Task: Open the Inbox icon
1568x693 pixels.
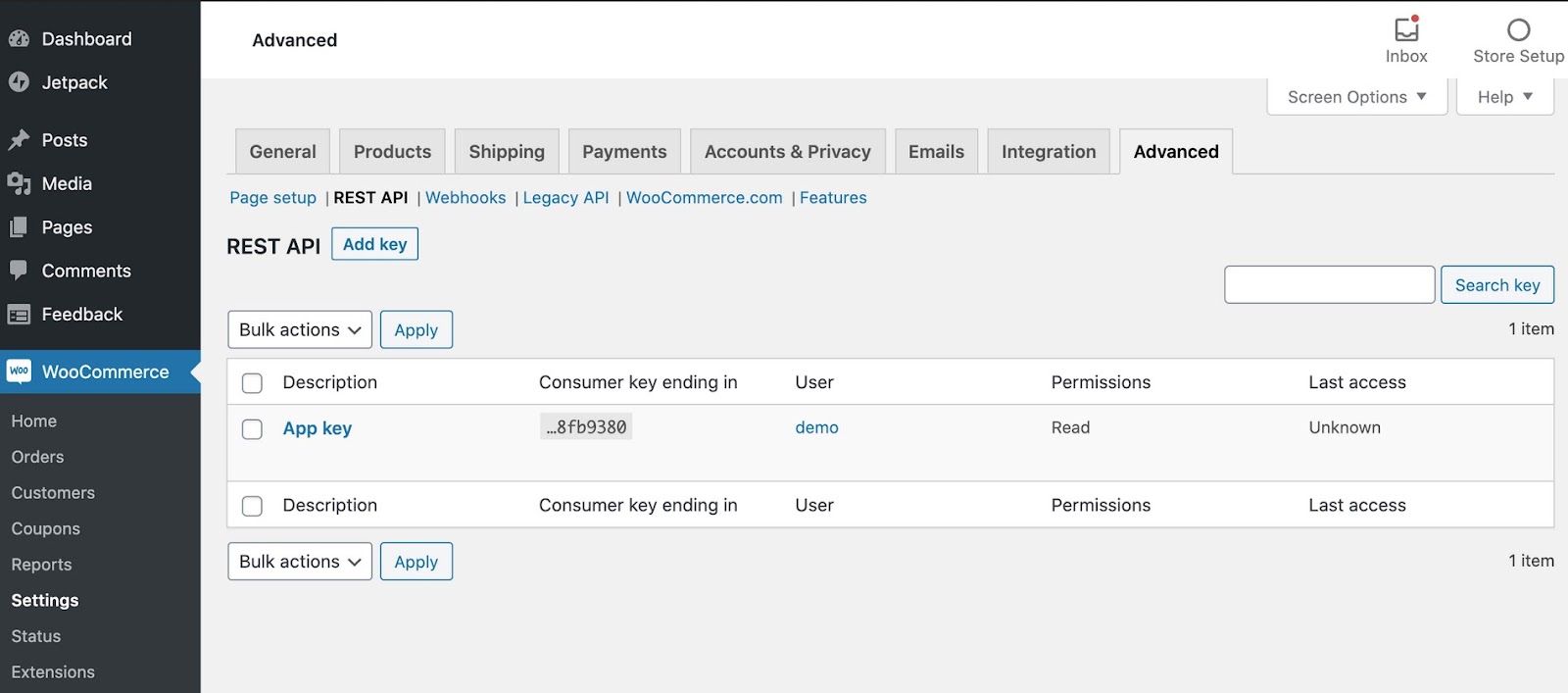Action: 1406,28
